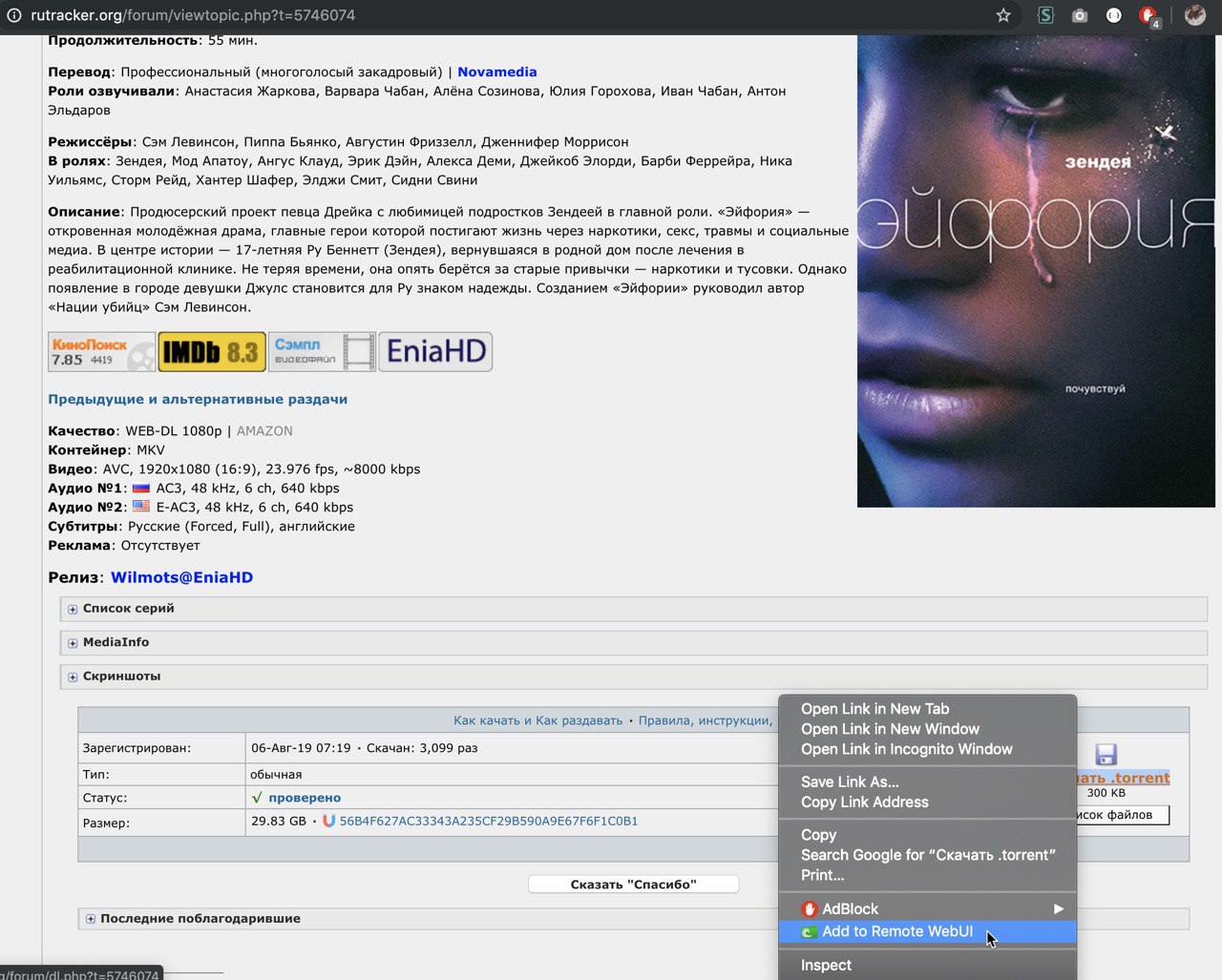Open the green S browser extension

point(1045,15)
